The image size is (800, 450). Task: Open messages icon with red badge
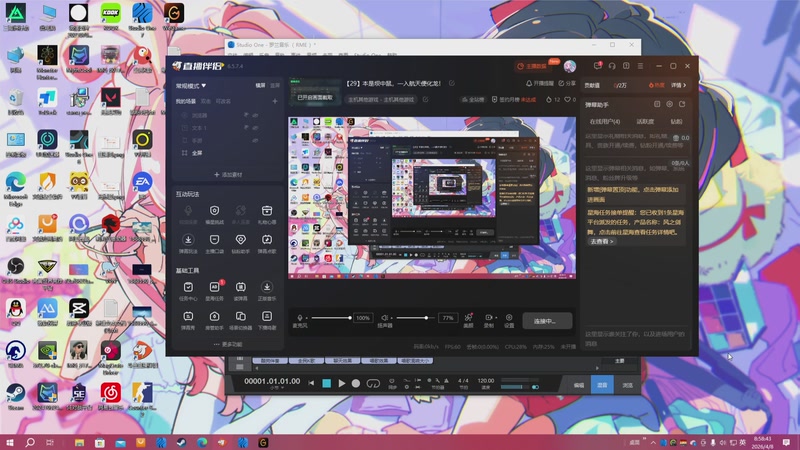click(597, 66)
